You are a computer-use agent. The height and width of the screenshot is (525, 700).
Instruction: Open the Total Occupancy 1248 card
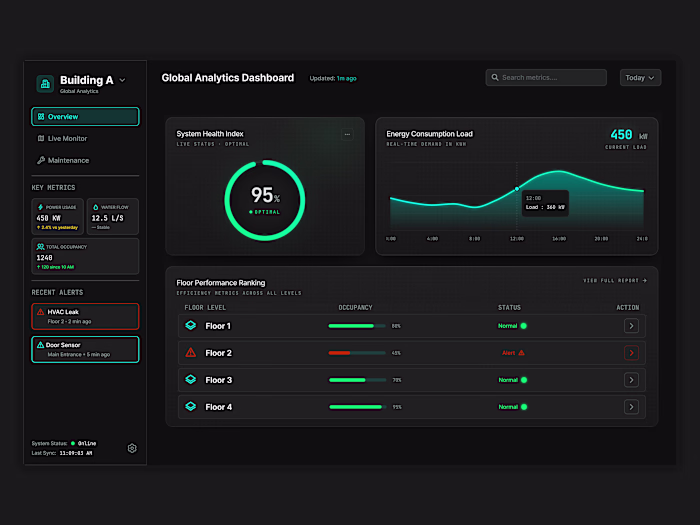coord(85,256)
